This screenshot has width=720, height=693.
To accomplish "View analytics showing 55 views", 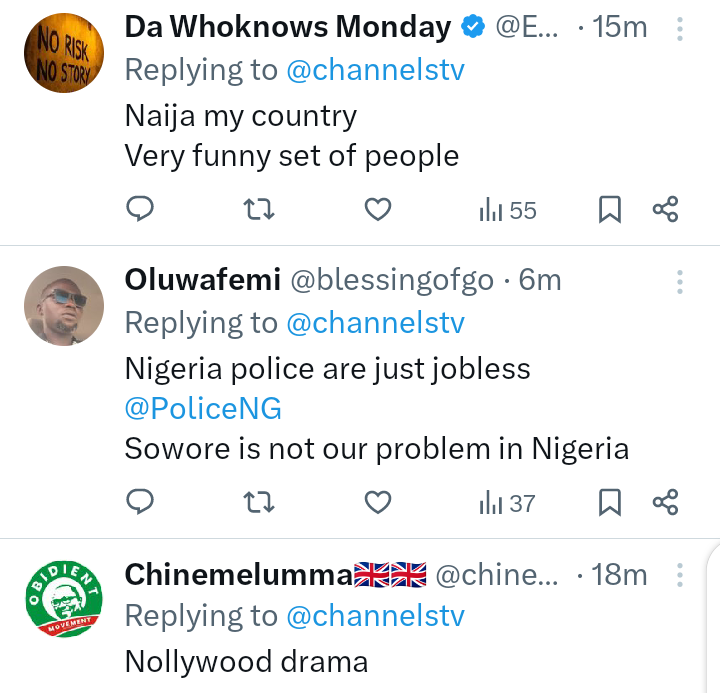I will 508,210.
